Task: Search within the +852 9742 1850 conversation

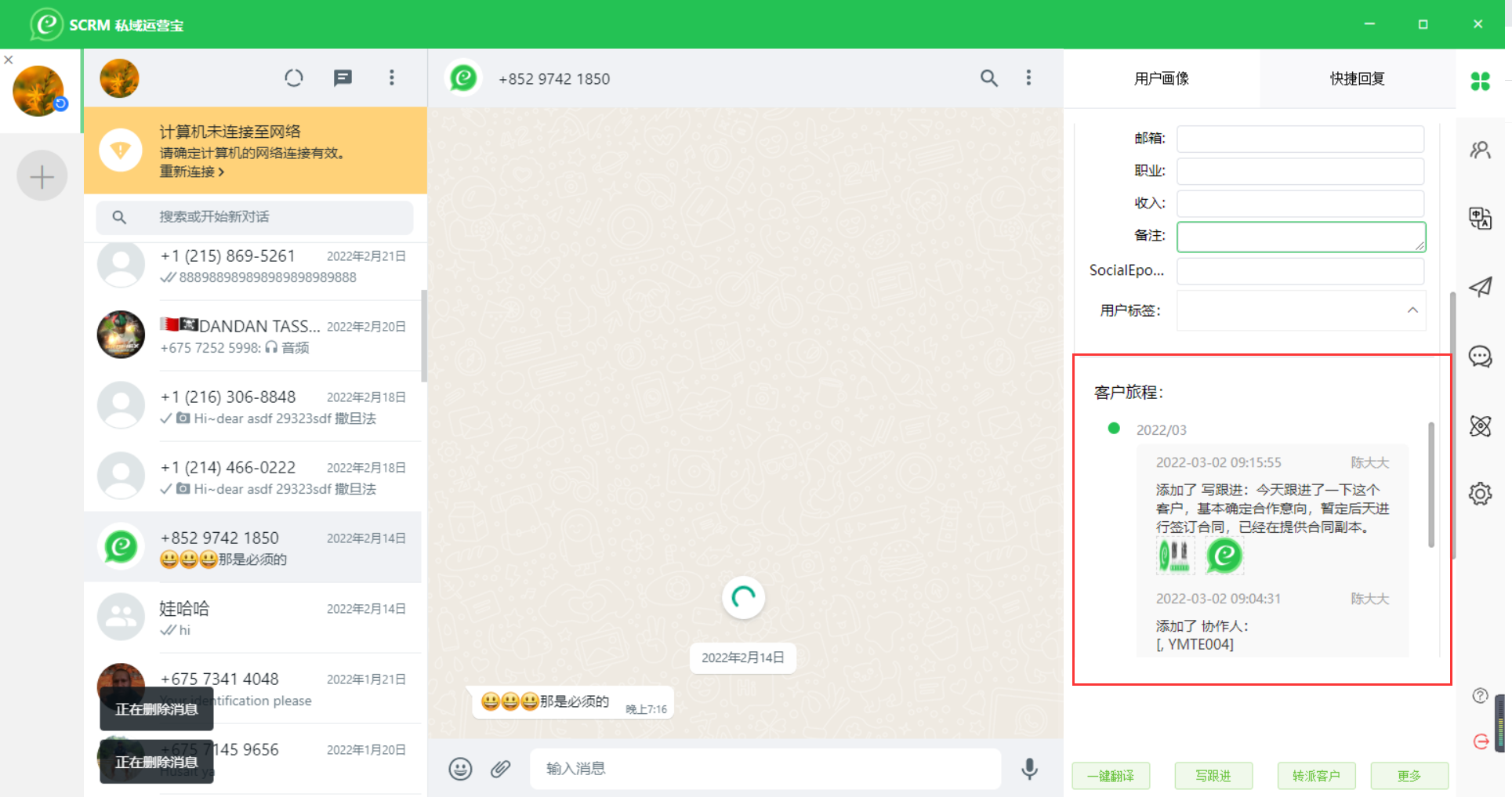Action: click(989, 78)
